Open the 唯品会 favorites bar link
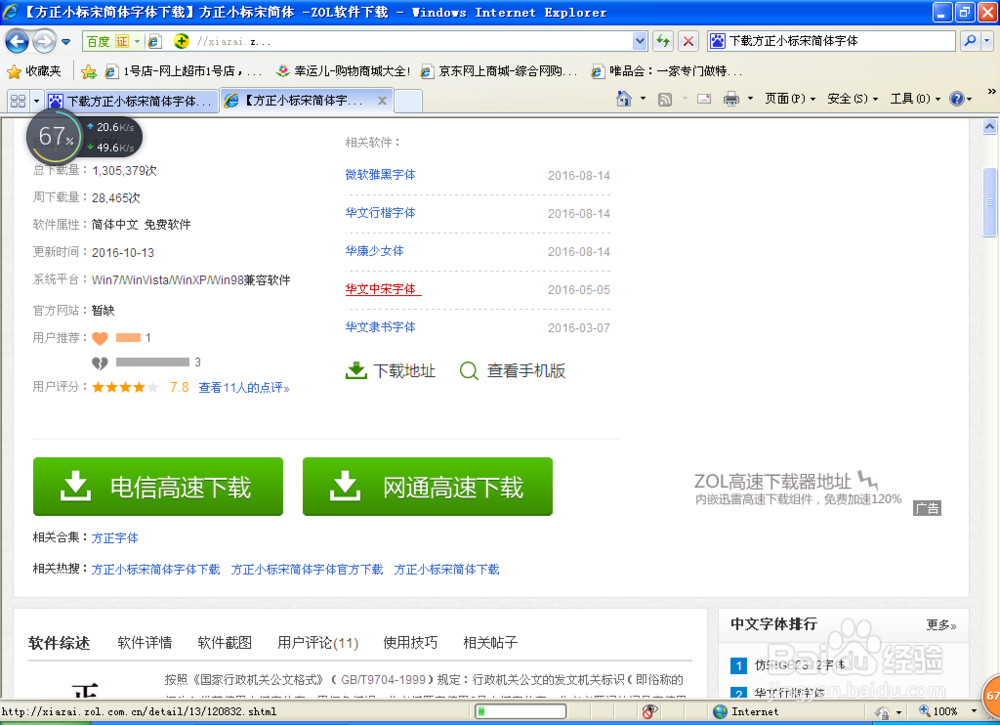 (x=667, y=71)
